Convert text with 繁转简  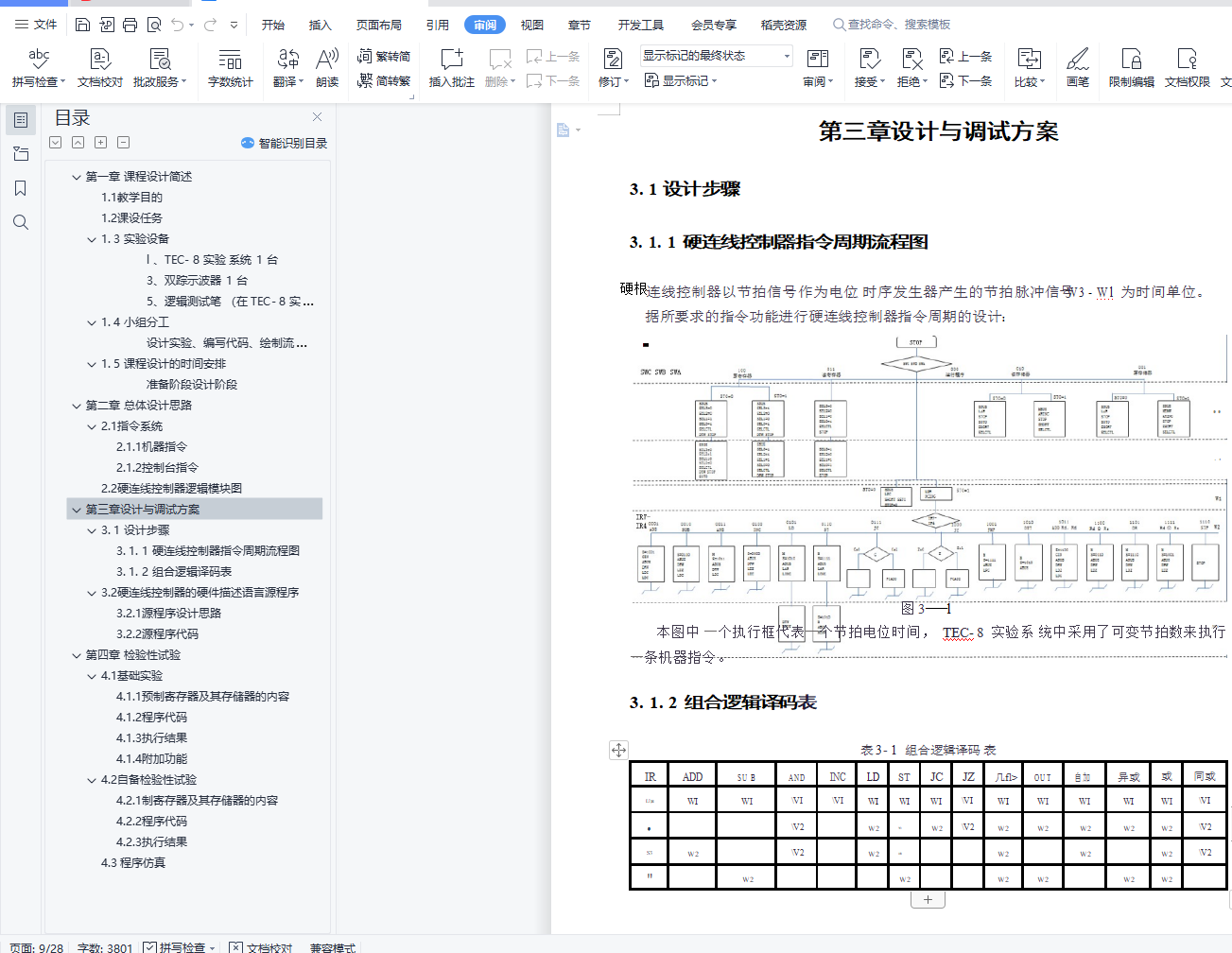pos(384,57)
